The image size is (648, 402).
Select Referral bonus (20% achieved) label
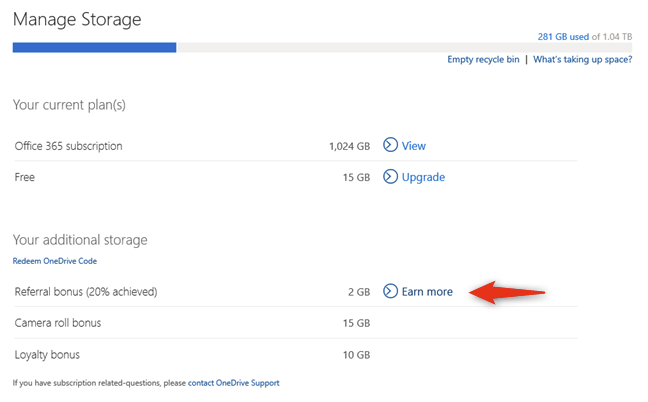(86, 292)
